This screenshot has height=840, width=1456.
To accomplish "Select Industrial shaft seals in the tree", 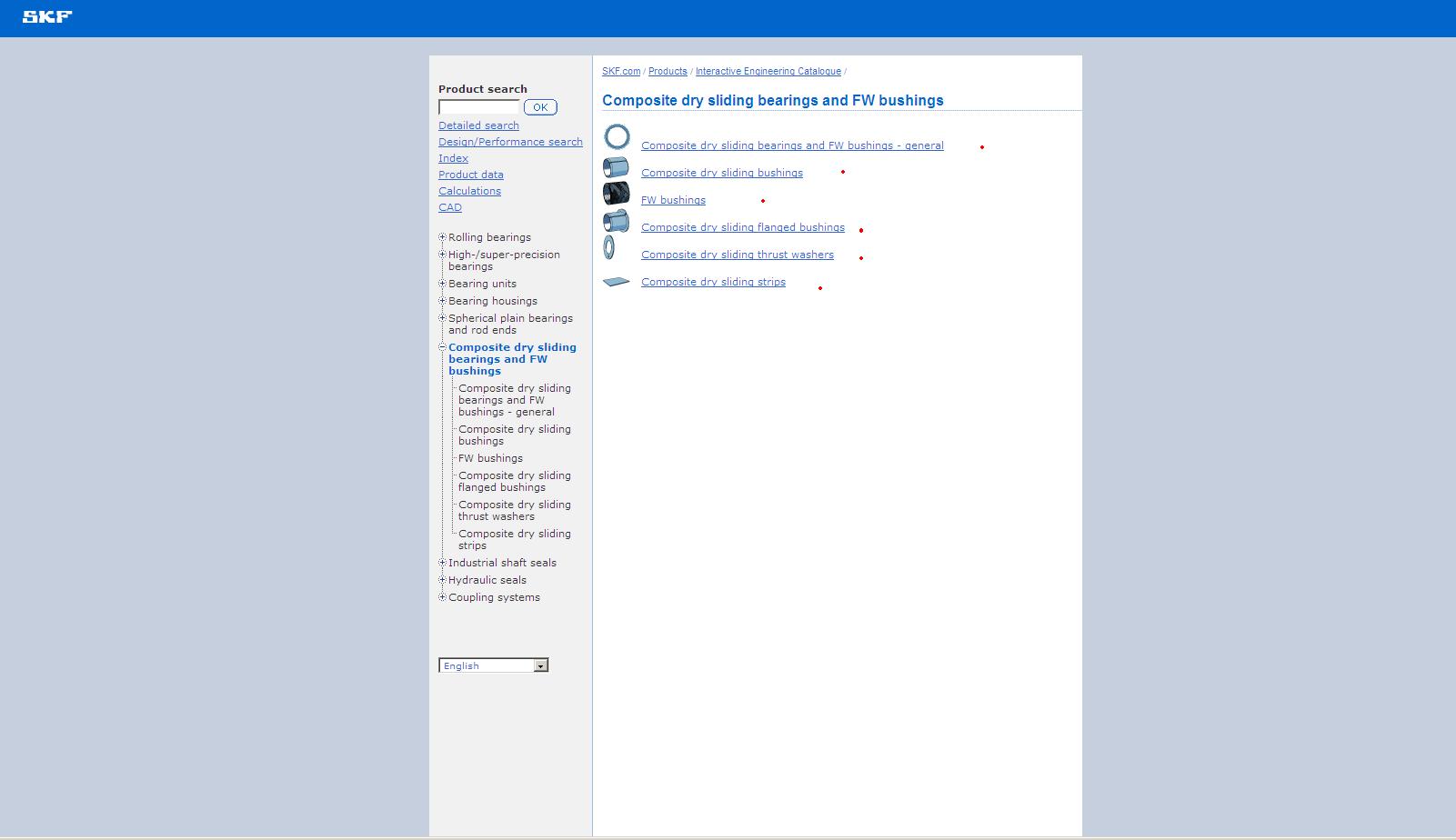I will click(502, 563).
